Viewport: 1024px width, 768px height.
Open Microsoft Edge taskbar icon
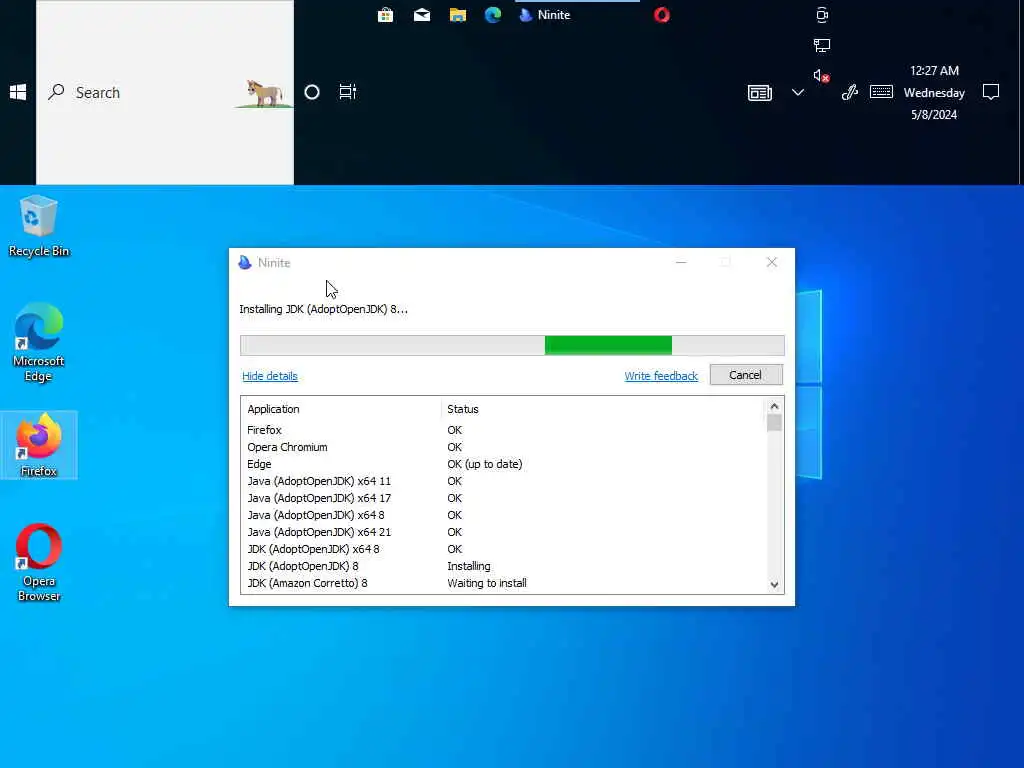click(x=493, y=14)
